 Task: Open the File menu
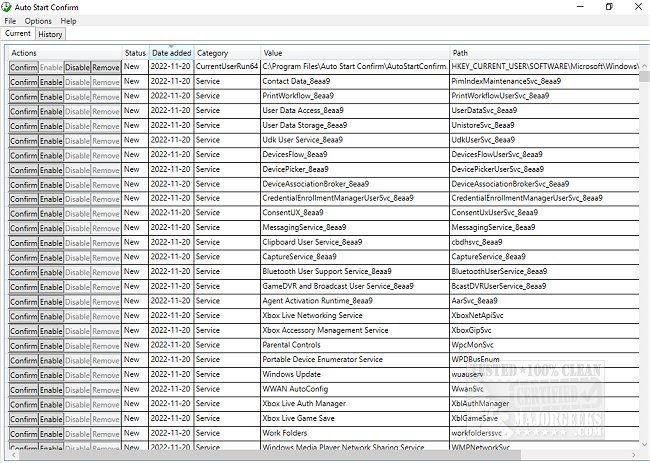pyautogui.click(x=10, y=21)
